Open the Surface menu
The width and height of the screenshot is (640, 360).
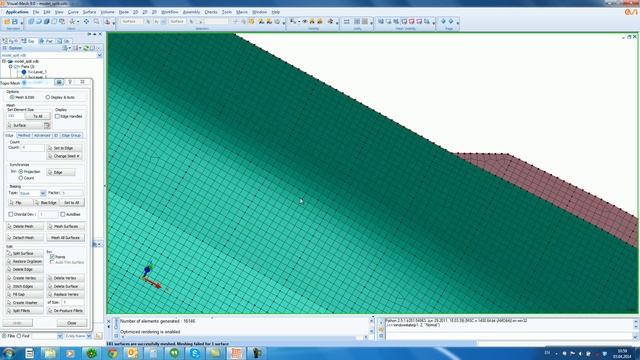tap(89, 12)
